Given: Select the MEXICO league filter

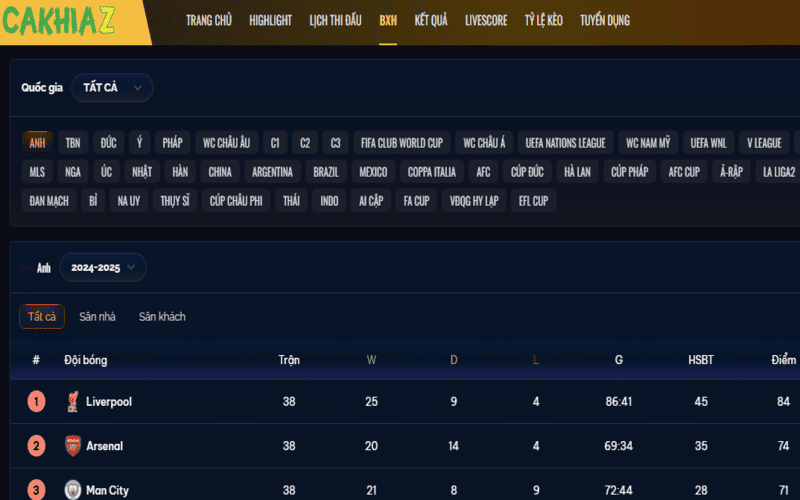Looking at the screenshot, I should click(x=373, y=172).
